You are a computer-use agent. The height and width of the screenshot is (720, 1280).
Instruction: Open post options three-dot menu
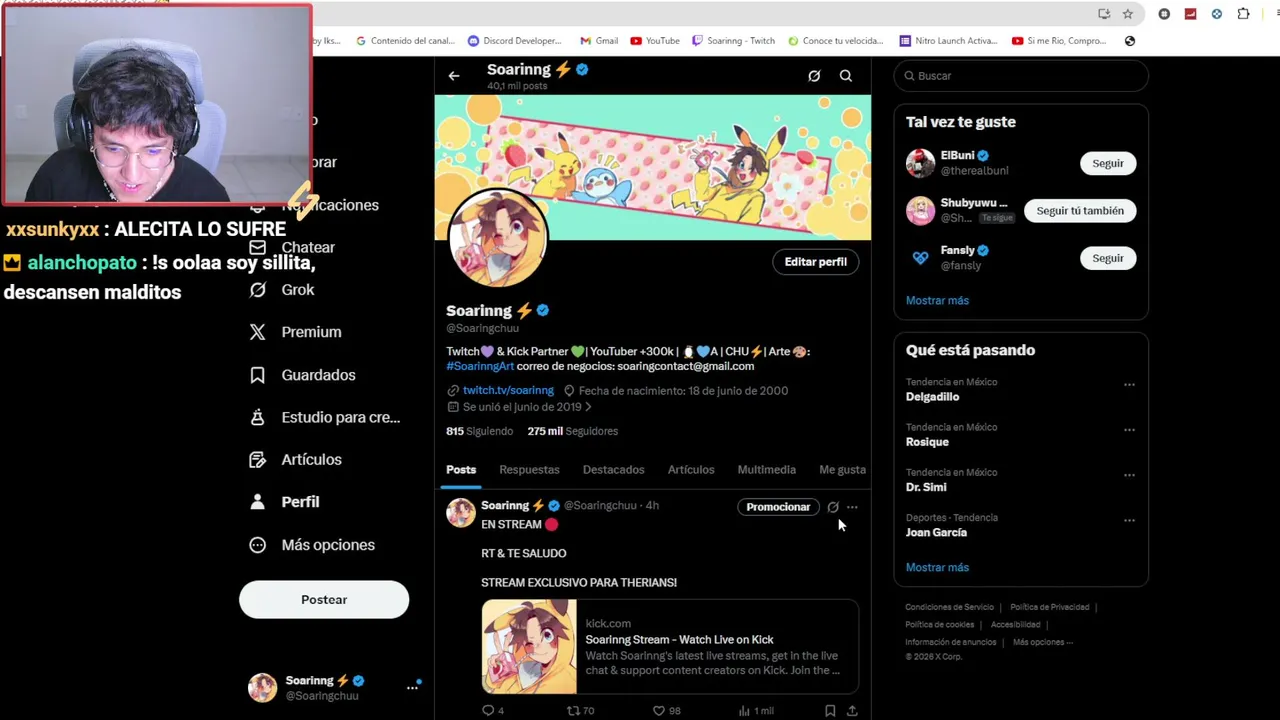pyautogui.click(x=852, y=507)
